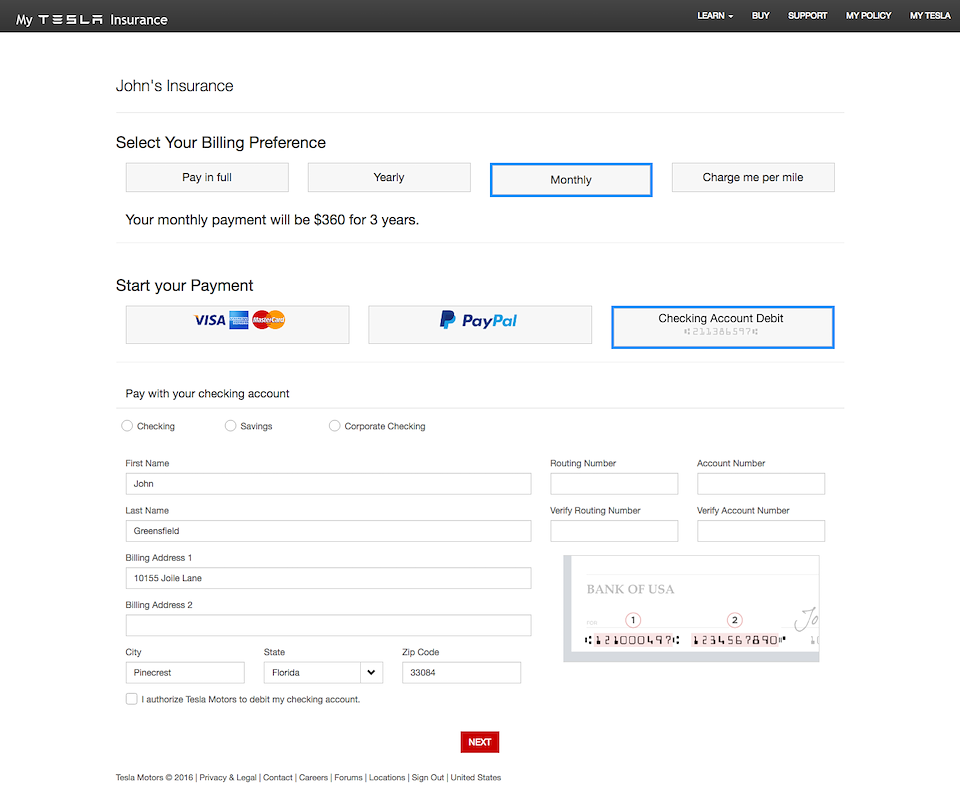Open the State dropdown showing Florida
The image size is (960, 804).
pyautogui.click(x=325, y=673)
